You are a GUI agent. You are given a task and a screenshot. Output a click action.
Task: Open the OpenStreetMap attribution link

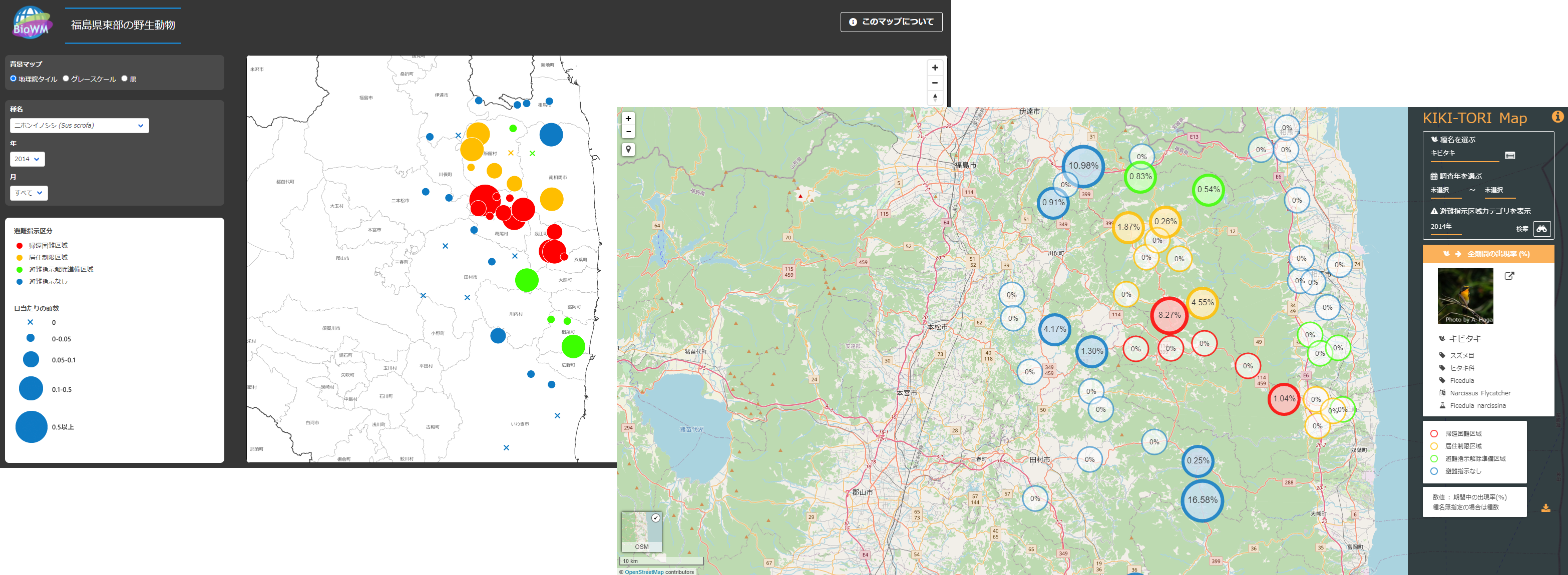(x=644, y=571)
